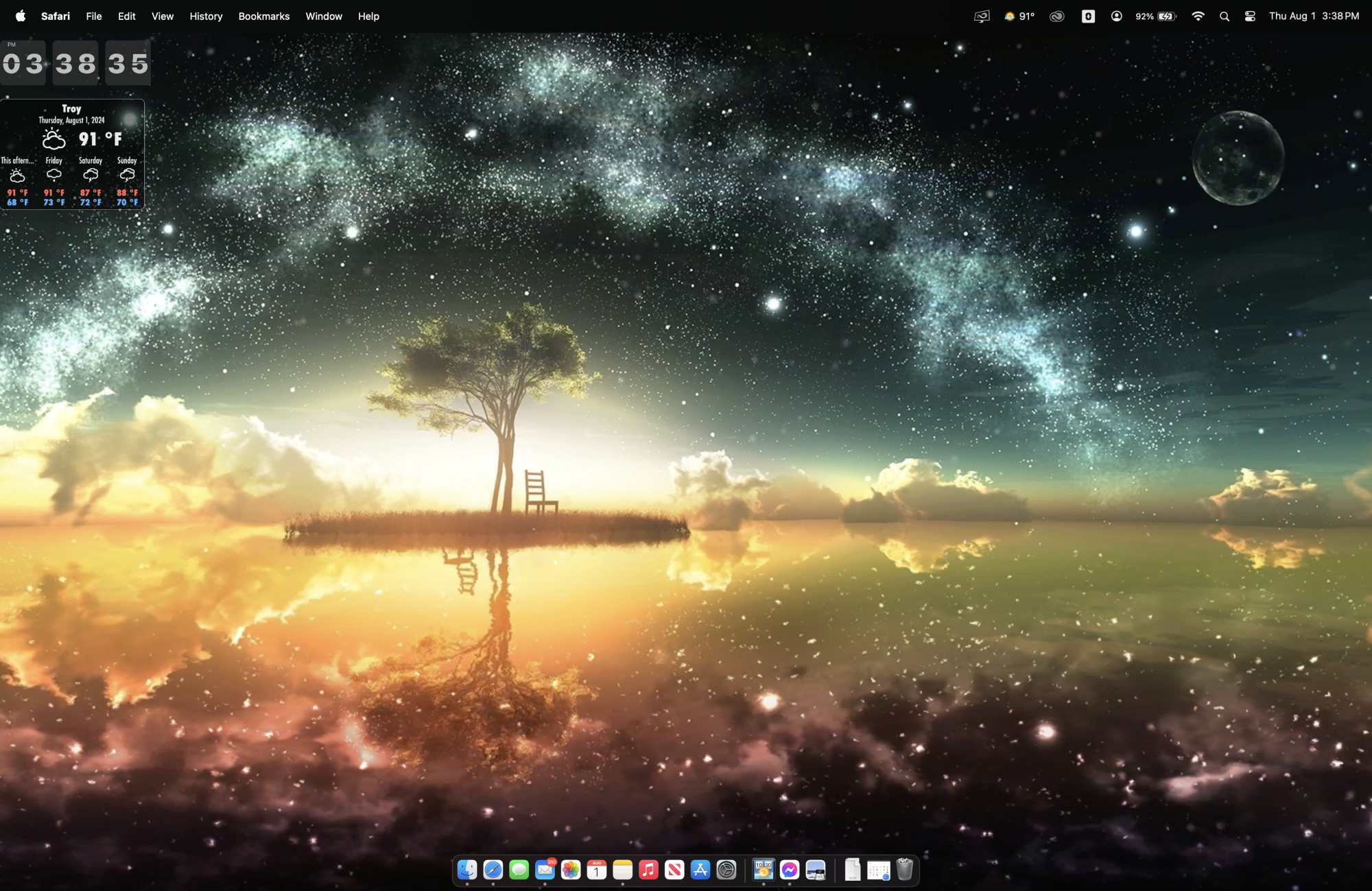1372x891 pixels.
Task: Open System Settings from the Dock
Action: 726,870
